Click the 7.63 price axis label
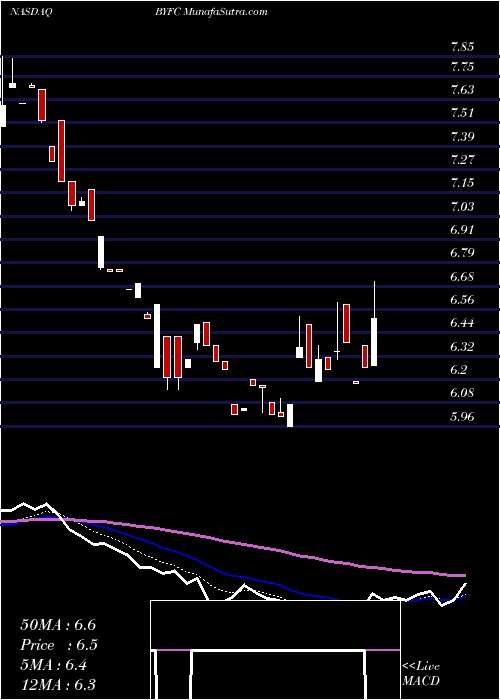 (462, 90)
